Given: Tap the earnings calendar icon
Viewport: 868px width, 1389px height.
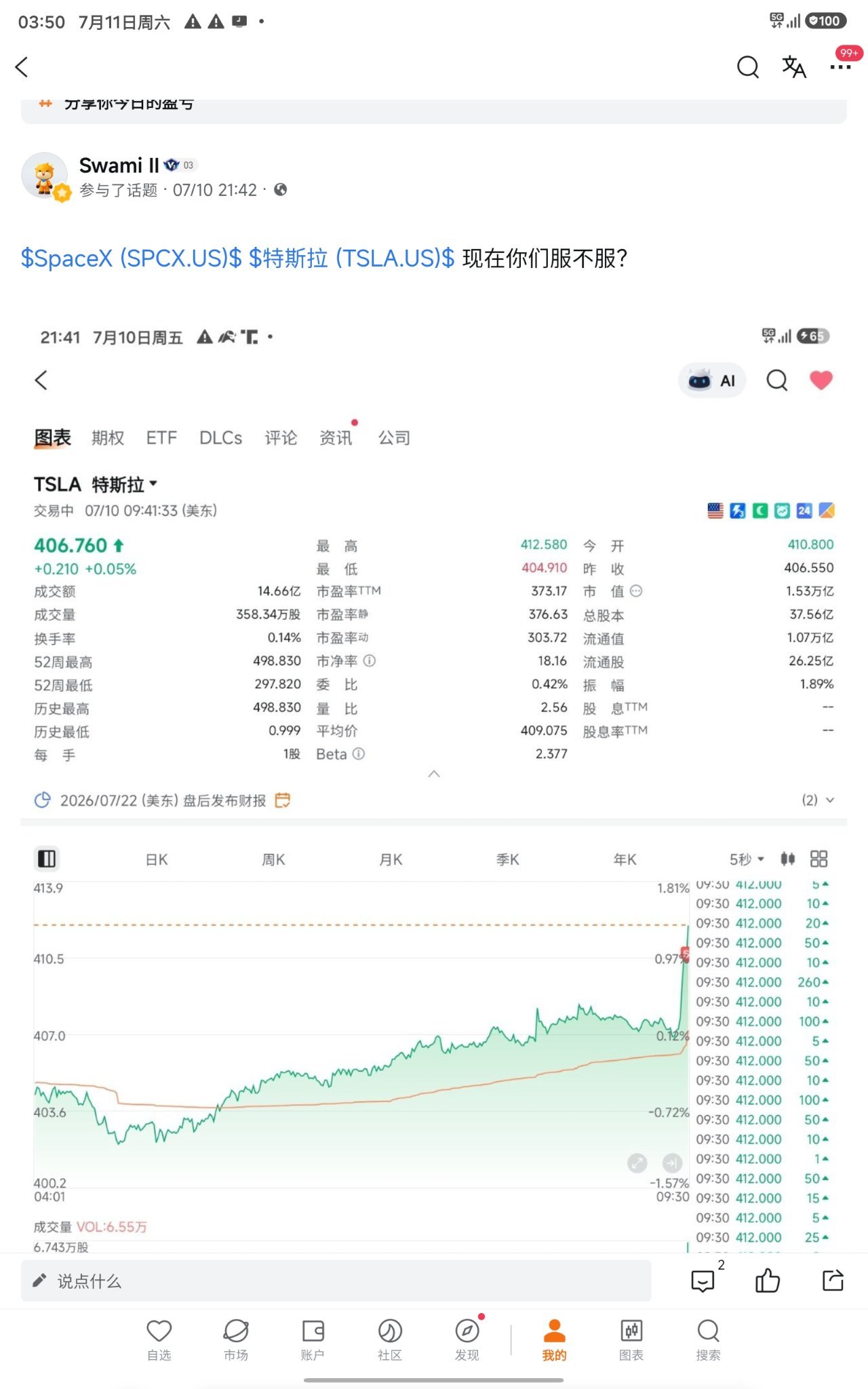Looking at the screenshot, I should (x=282, y=800).
